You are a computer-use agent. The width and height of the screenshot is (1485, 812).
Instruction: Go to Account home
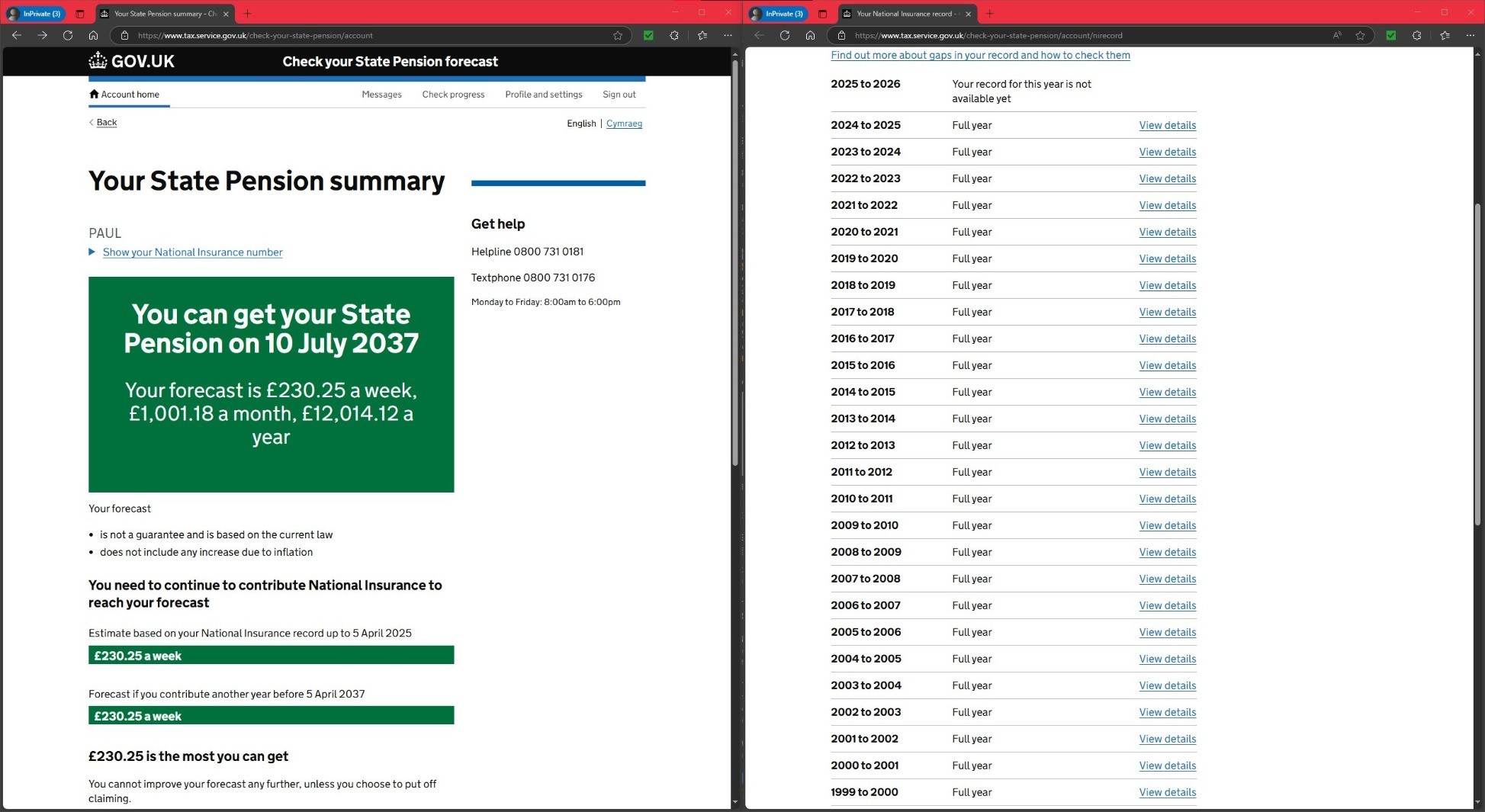tap(124, 95)
